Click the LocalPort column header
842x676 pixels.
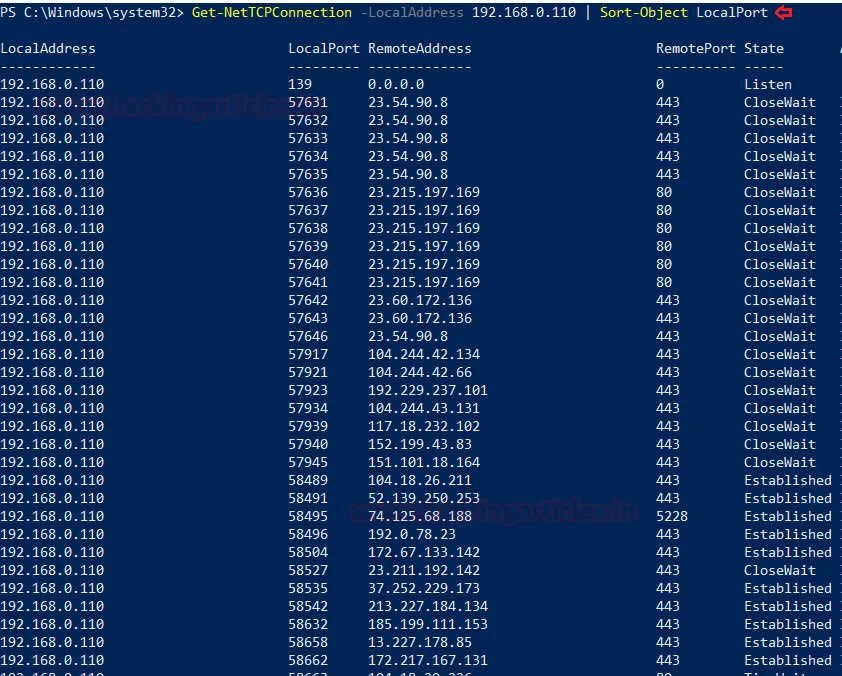tap(324, 48)
